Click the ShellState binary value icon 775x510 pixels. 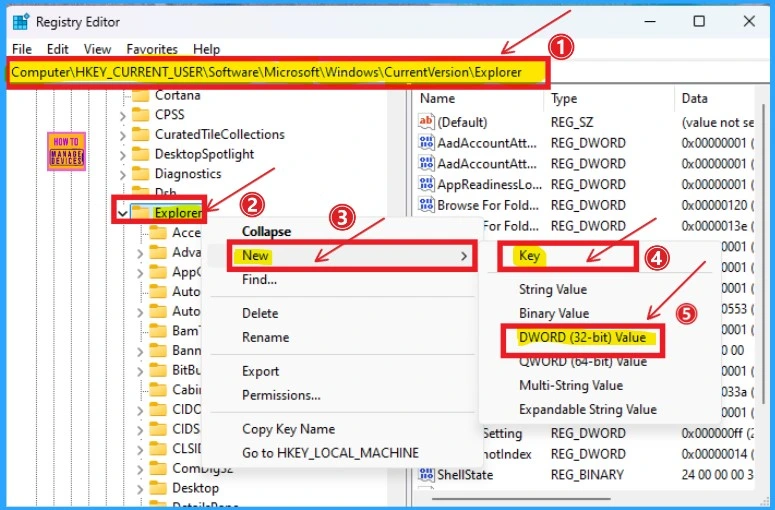[426, 474]
